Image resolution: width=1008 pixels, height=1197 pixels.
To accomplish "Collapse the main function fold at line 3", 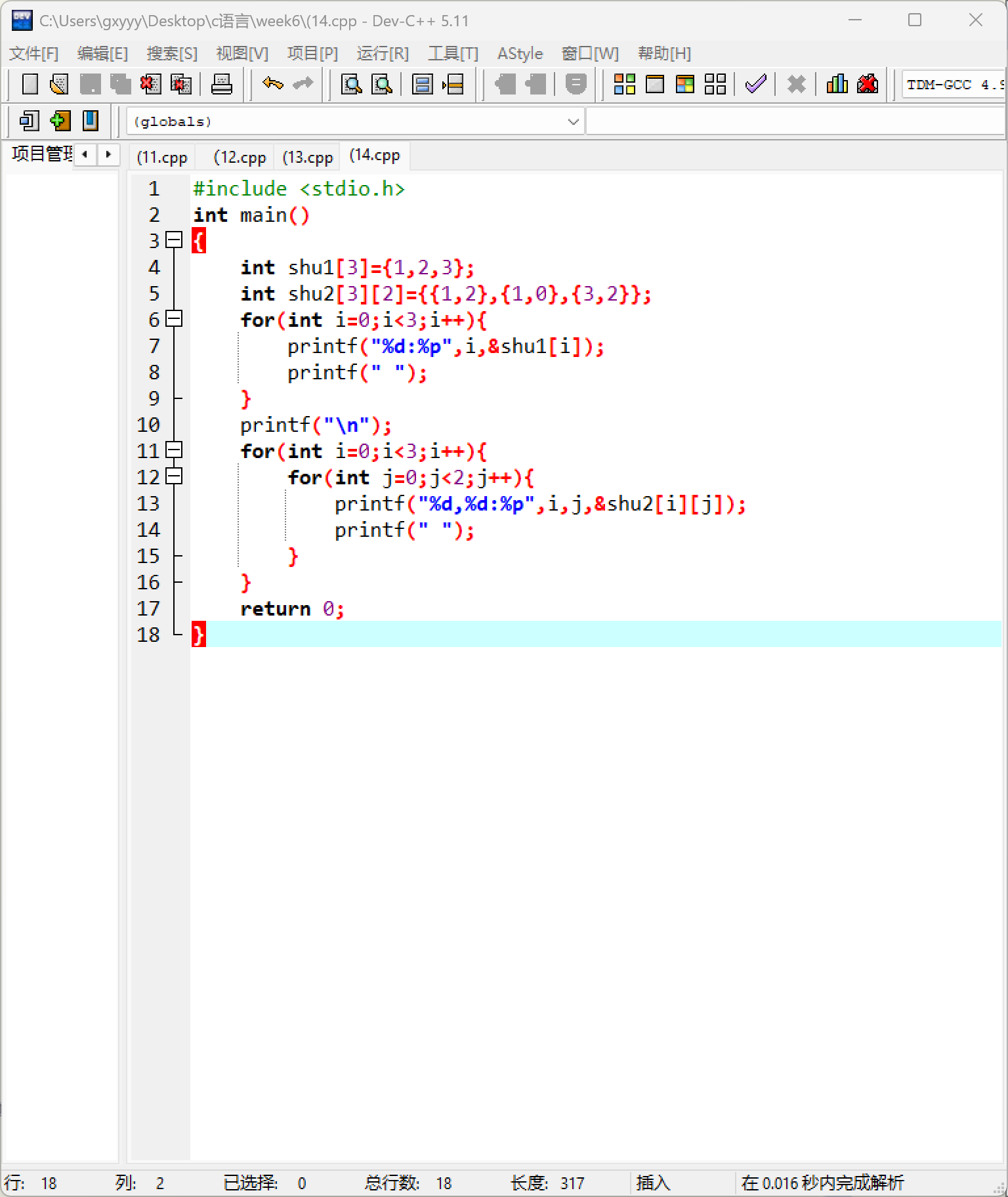I will pyautogui.click(x=174, y=240).
